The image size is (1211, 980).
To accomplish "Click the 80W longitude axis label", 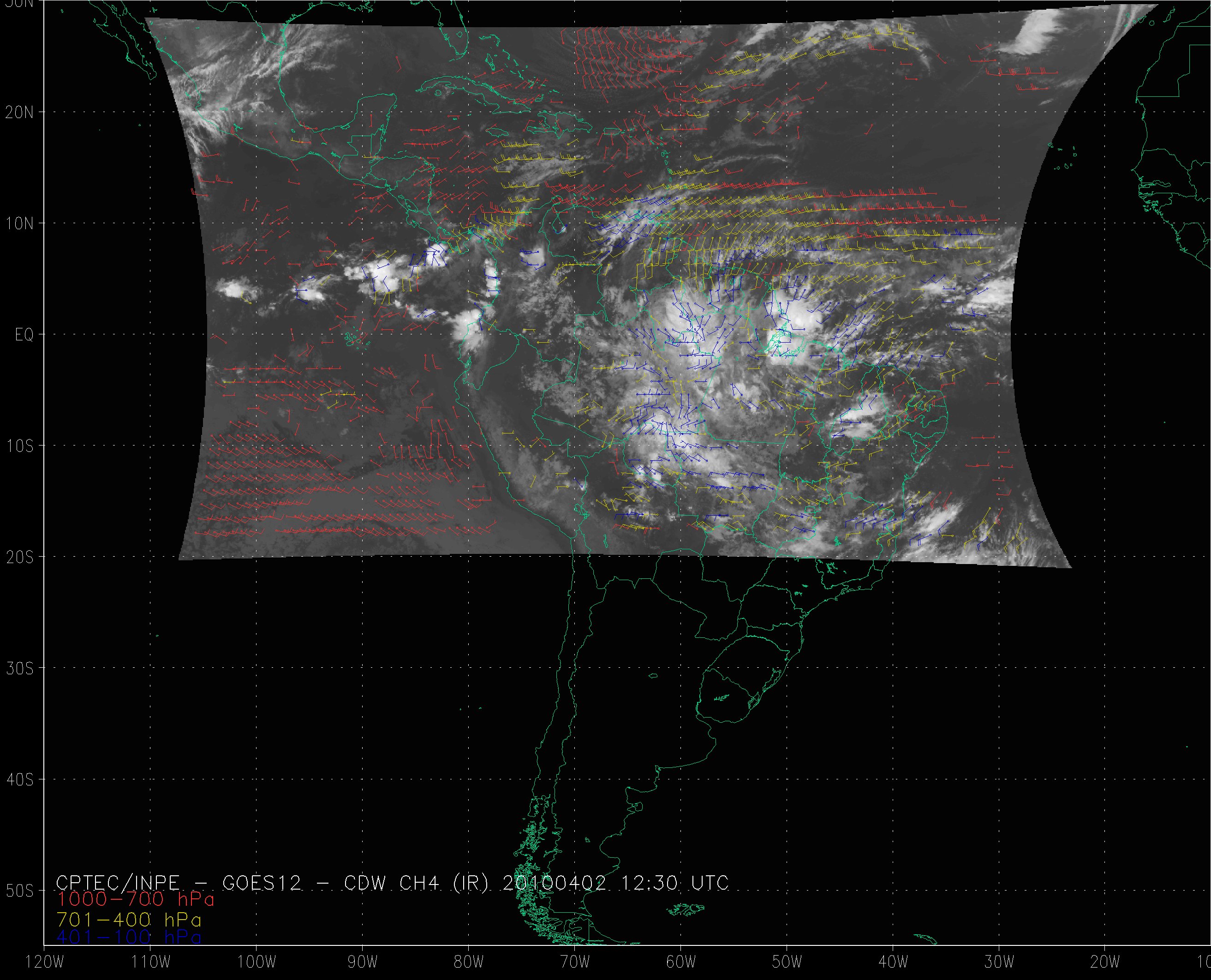I will [x=468, y=962].
